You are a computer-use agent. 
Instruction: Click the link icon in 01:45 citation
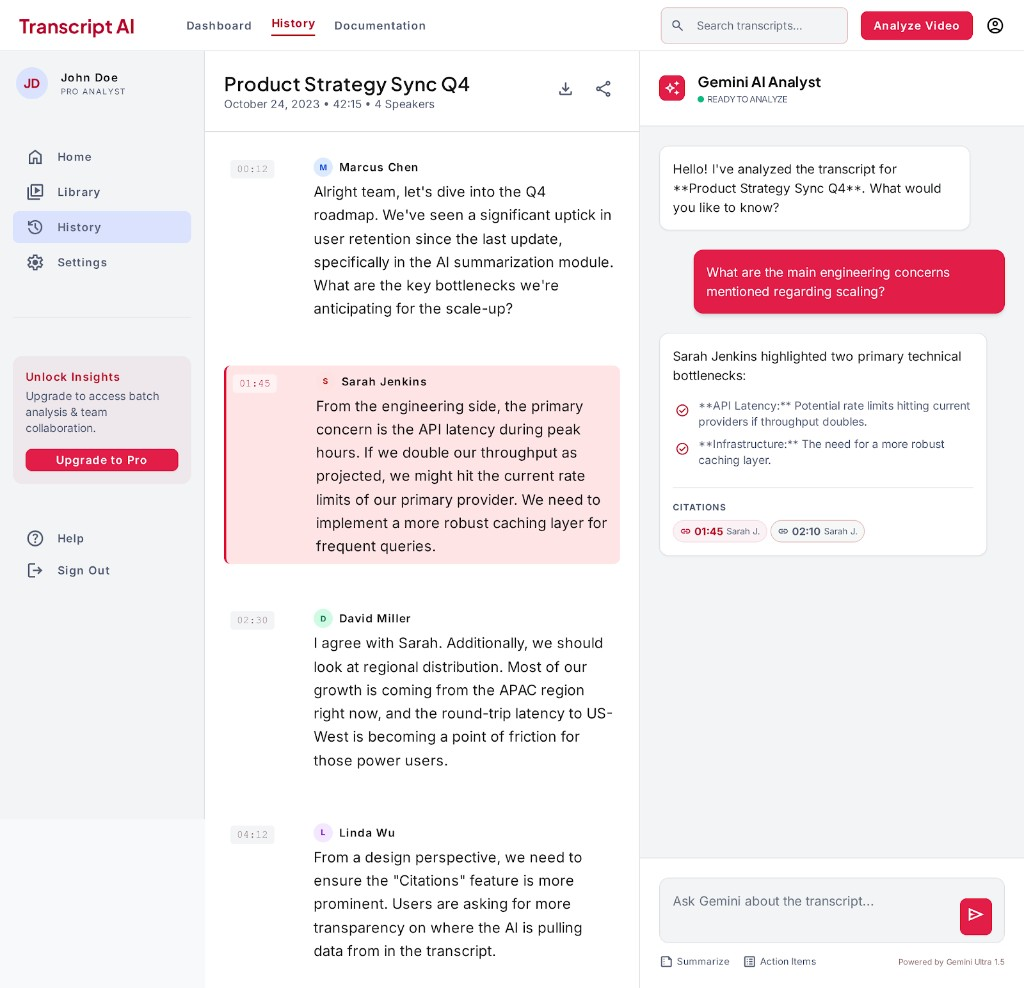coord(685,532)
